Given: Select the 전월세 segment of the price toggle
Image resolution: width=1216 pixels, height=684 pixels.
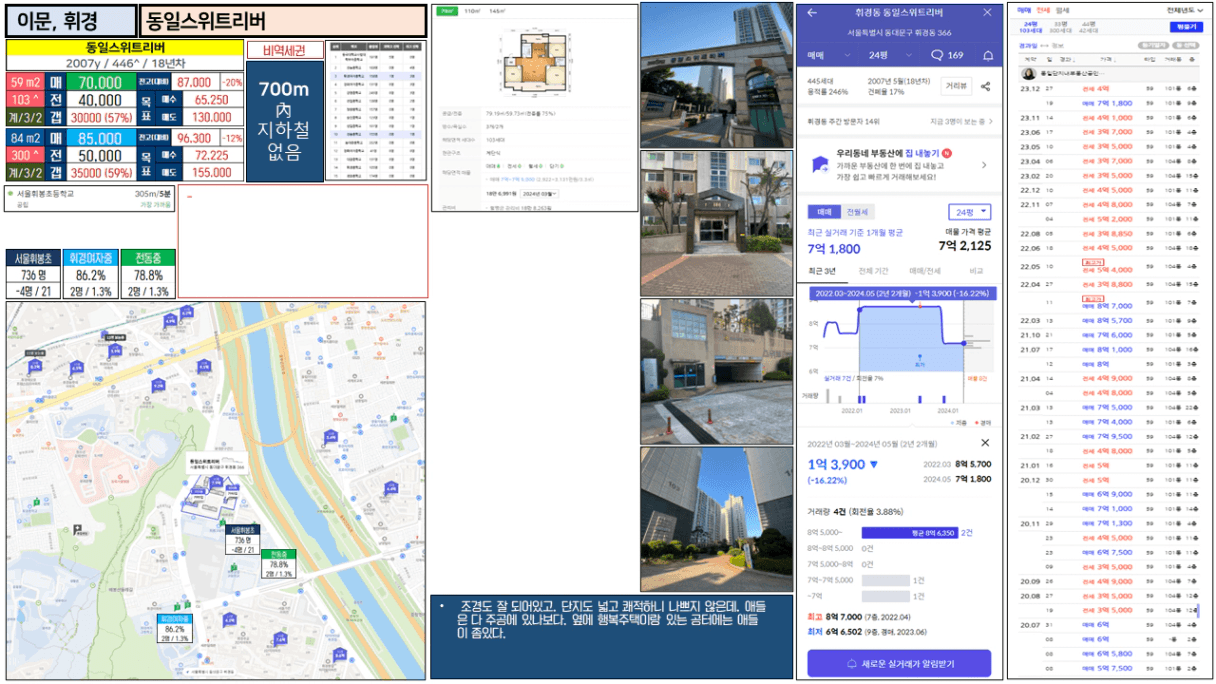Looking at the screenshot, I should pyautogui.click(x=858, y=212).
